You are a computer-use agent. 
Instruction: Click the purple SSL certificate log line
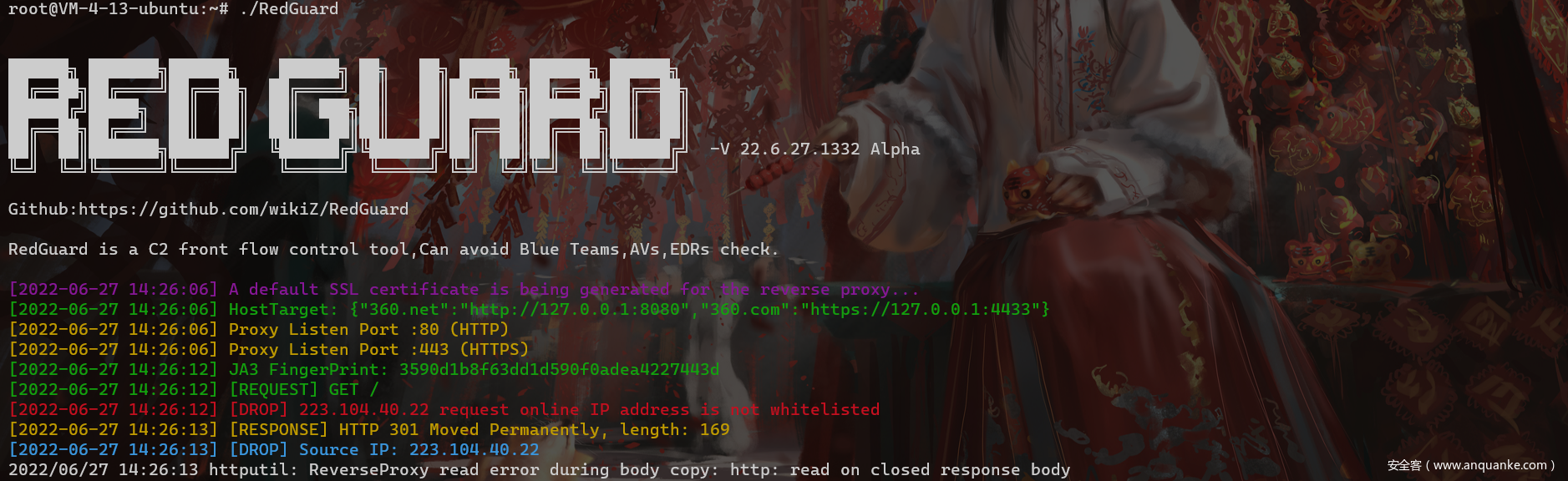(x=464, y=290)
